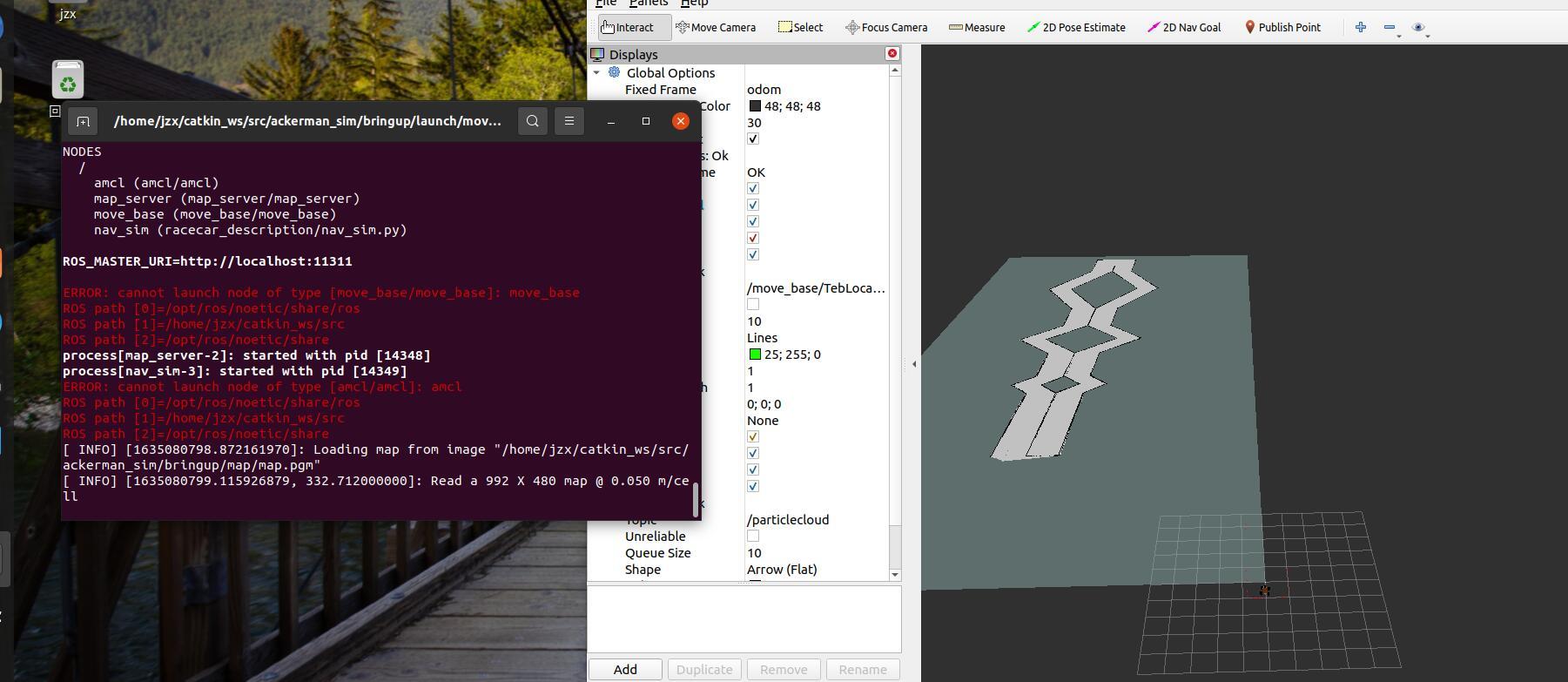This screenshot has width=1568, height=682.
Task: Activate the Focus Camera tool
Action: [x=886, y=27]
